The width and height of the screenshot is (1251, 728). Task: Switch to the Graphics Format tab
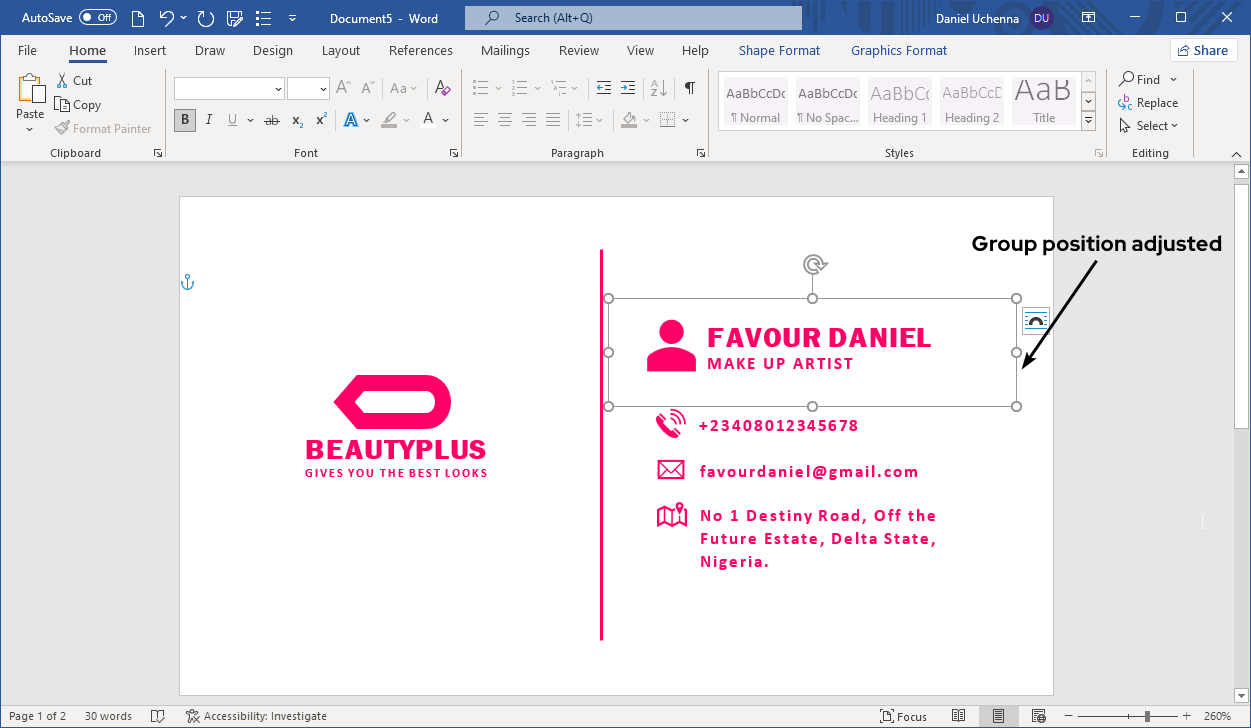tap(898, 50)
